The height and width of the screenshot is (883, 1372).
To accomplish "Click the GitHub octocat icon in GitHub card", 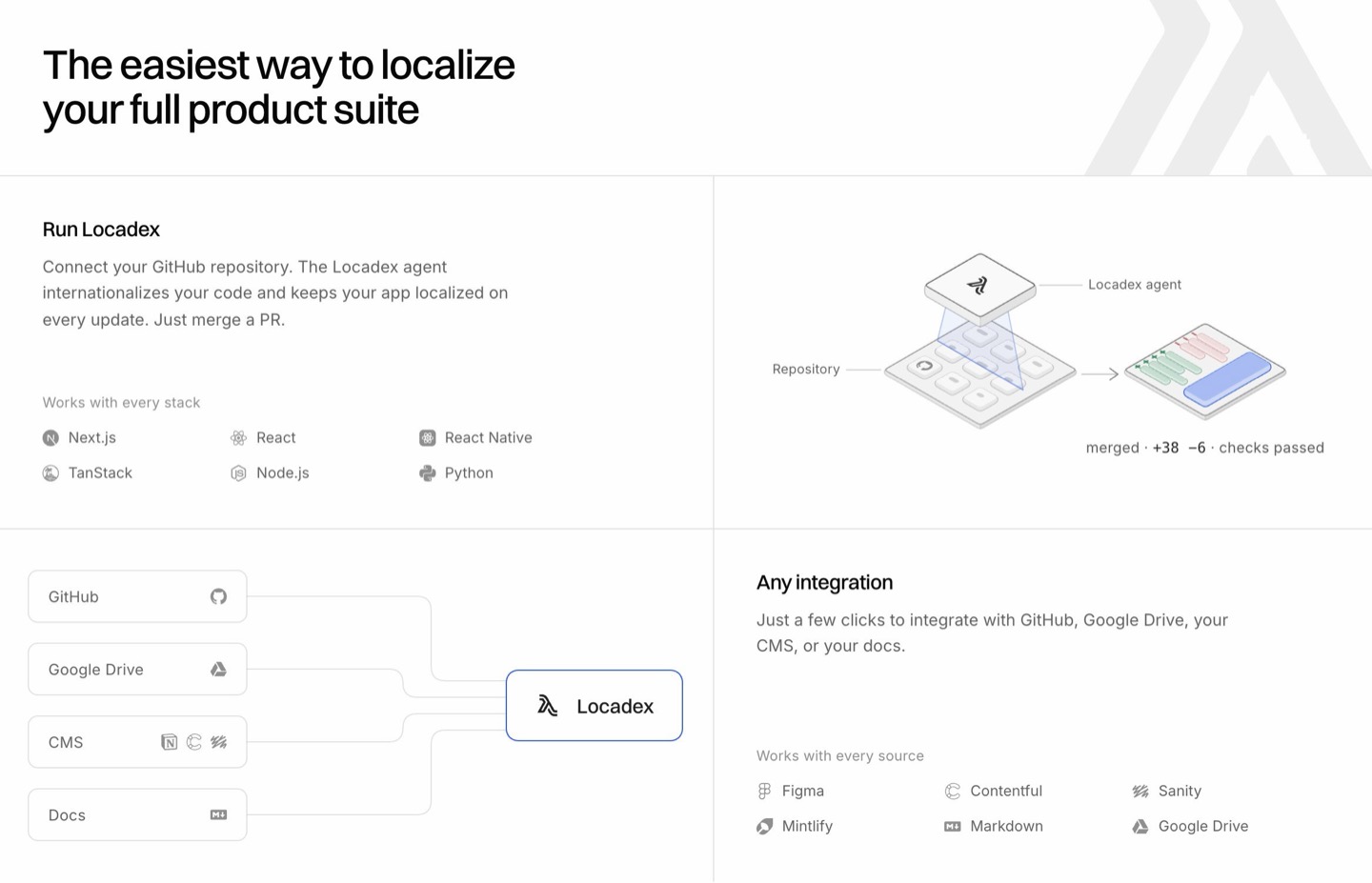I will pyautogui.click(x=218, y=596).
